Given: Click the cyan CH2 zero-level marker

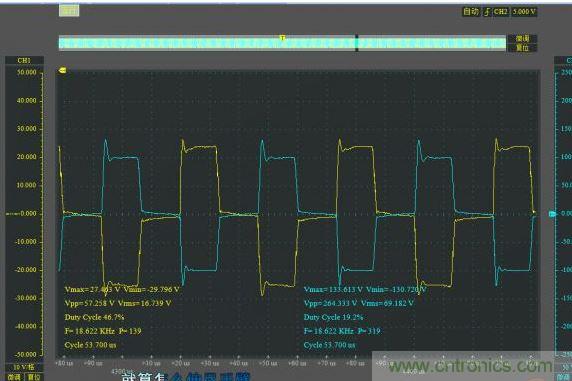Looking at the screenshot, I should pyautogui.click(x=552, y=214).
